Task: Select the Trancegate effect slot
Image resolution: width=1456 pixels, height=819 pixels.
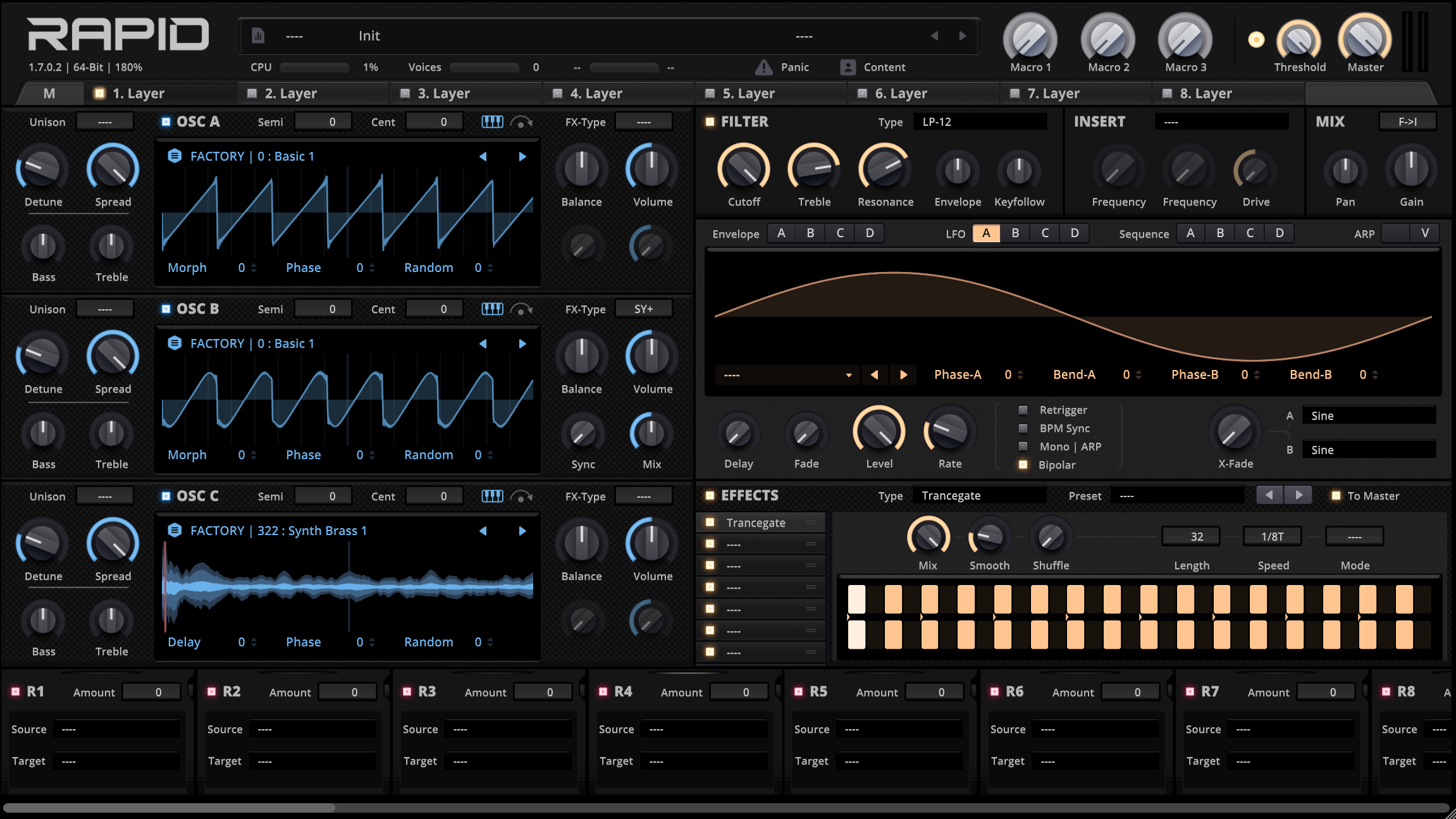Action: (x=762, y=522)
